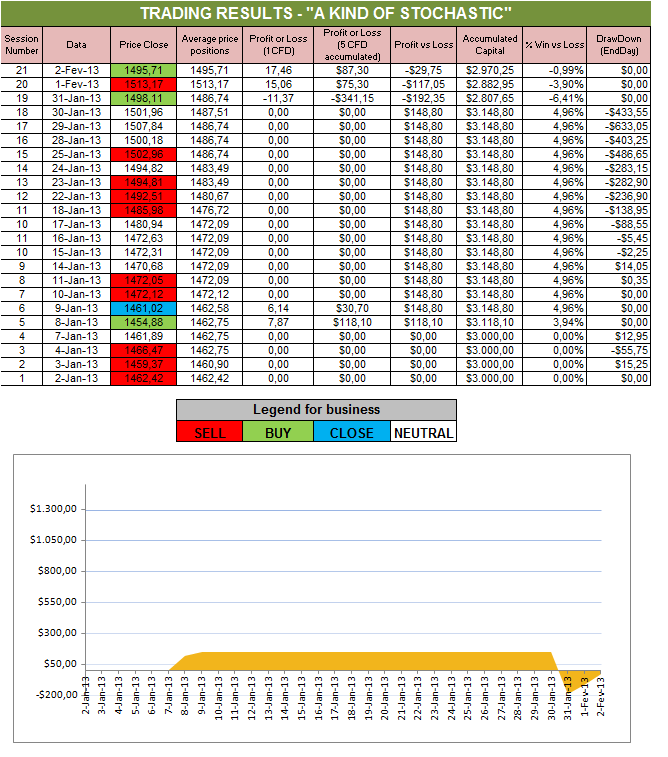Select the $30,70 profit cell
This screenshot has height=757, width=668.
point(352,308)
